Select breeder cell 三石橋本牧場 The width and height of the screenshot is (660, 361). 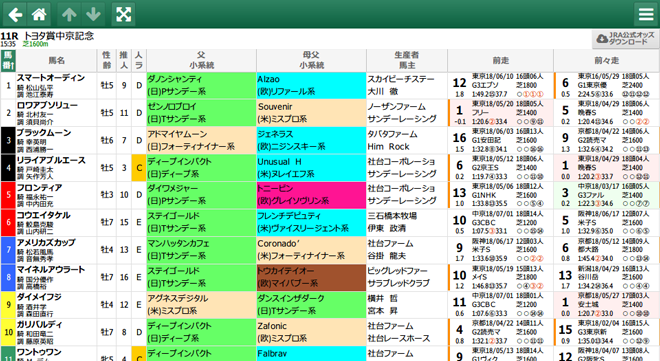point(407,222)
